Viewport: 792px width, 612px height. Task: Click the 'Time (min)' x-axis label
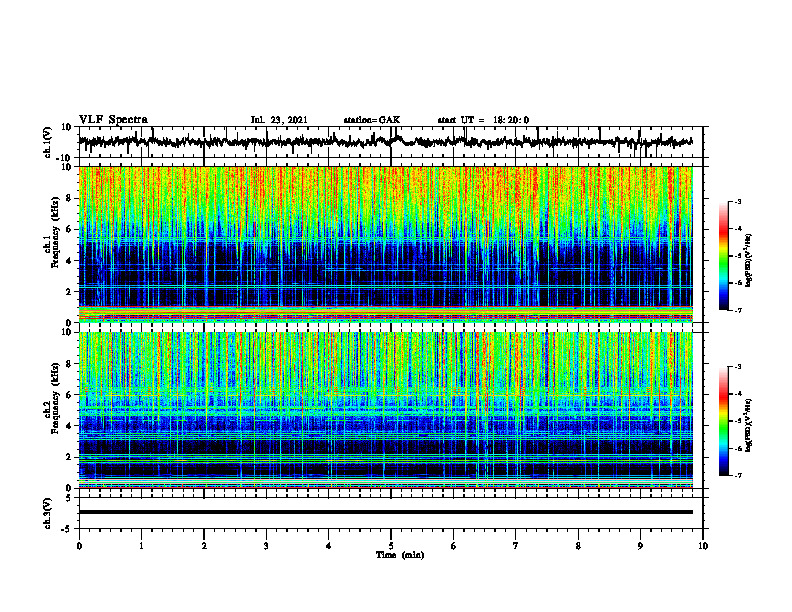click(x=400, y=555)
